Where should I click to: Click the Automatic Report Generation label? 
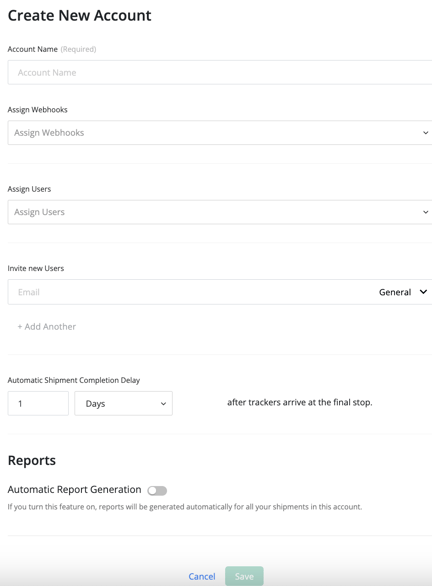pos(74,490)
